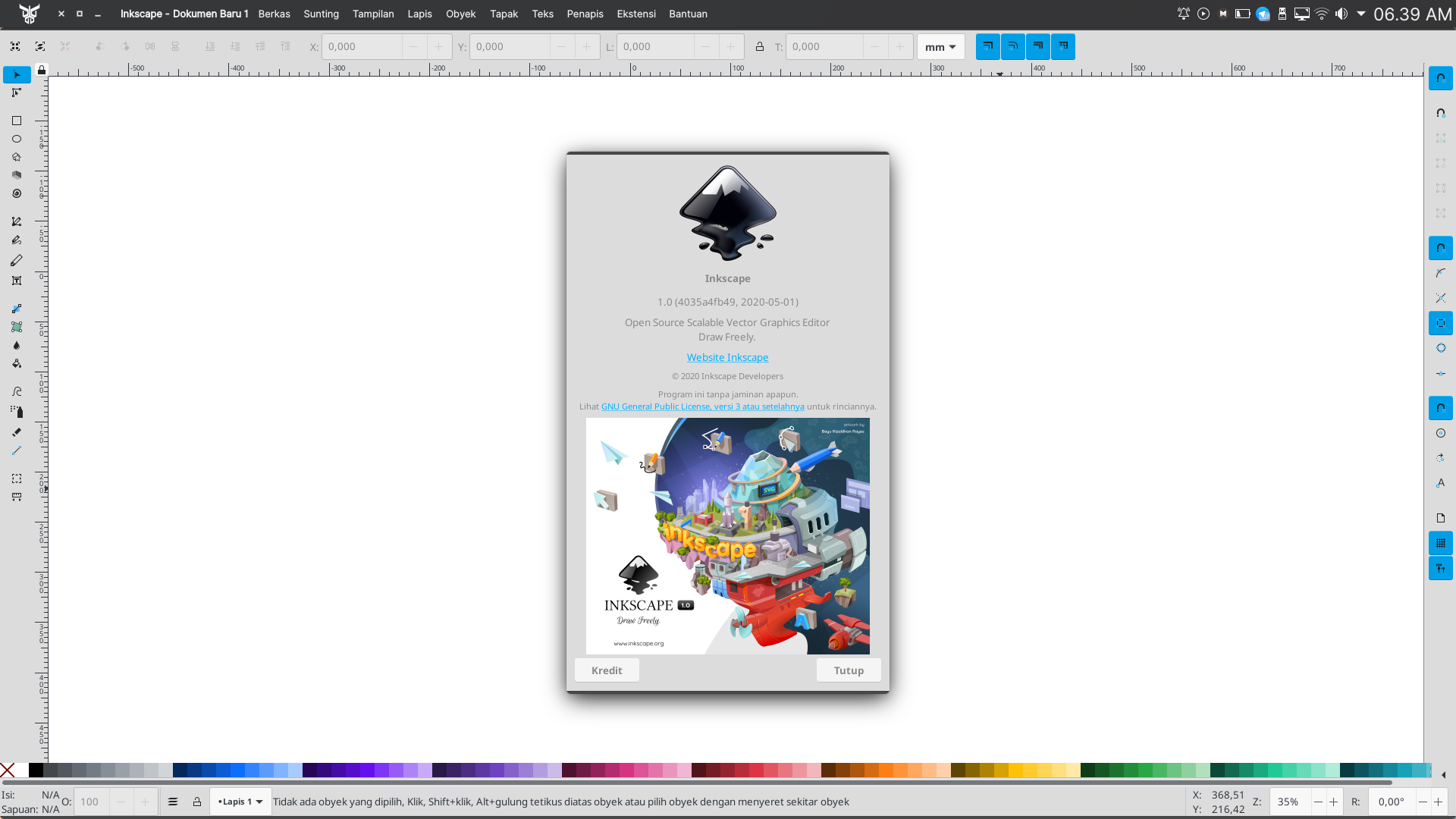Select the Eraser tool
This screenshot has width=1456, height=819.
pos(17,432)
